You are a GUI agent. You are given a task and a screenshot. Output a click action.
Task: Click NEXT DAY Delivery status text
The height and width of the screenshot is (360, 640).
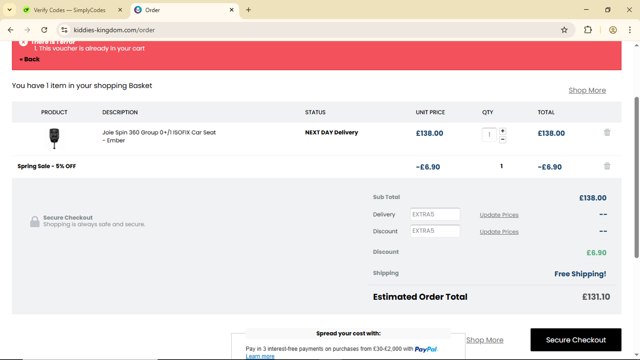coord(331,132)
